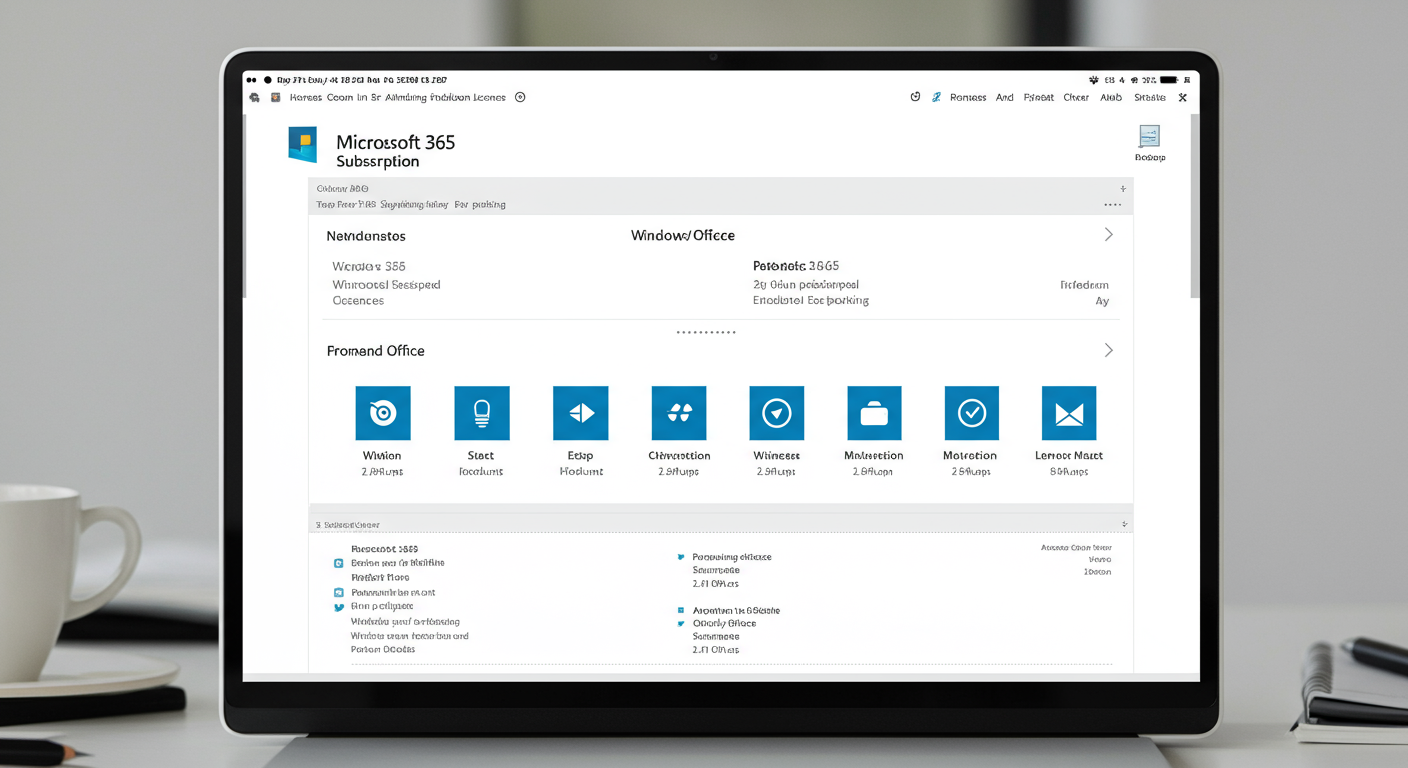
Task: Open the envelope mail app tile
Action: [x=1069, y=413]
